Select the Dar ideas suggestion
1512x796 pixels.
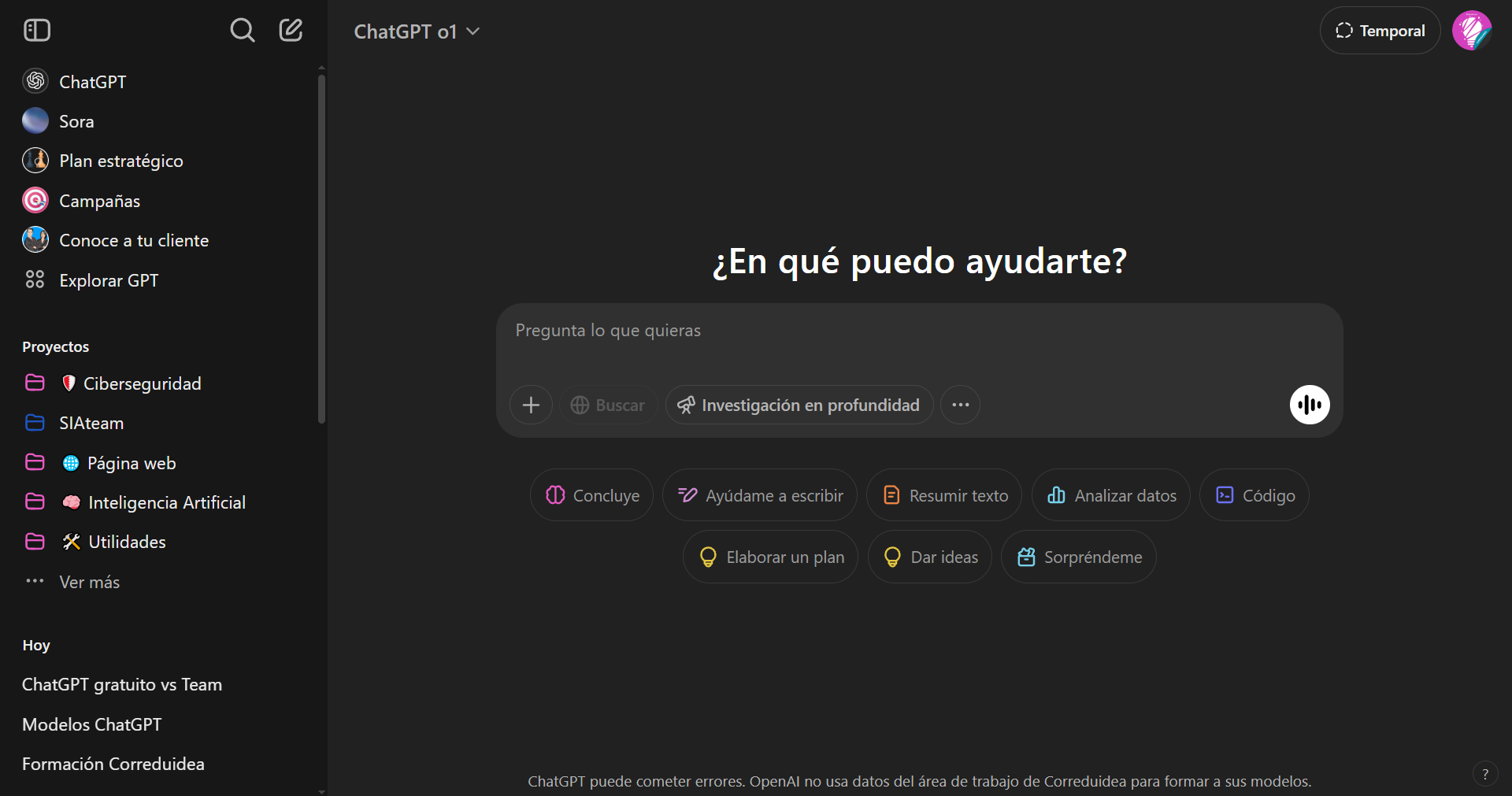(x=930, y=557)
